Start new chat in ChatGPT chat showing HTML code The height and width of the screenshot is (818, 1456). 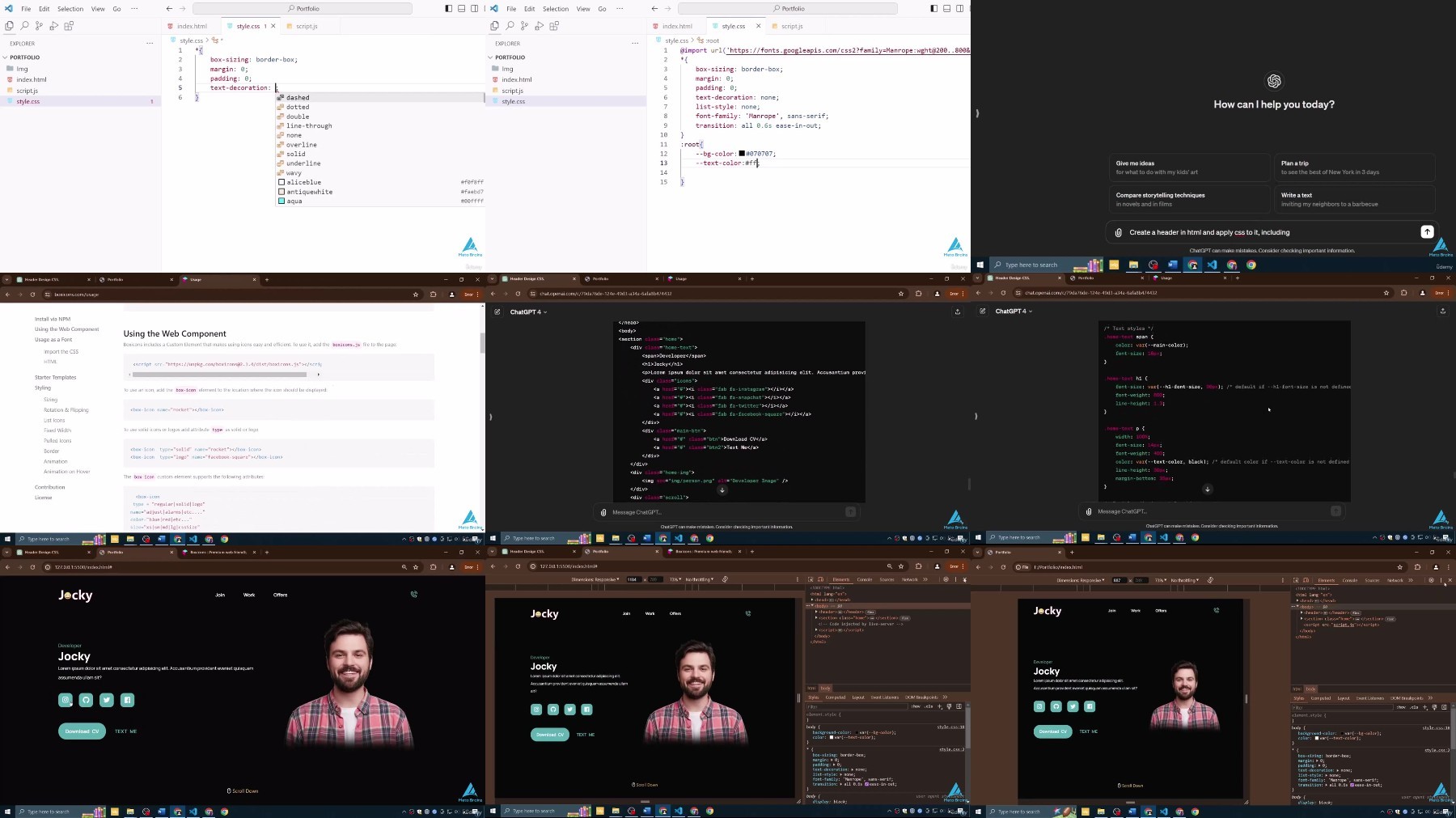tap(497, 312)
